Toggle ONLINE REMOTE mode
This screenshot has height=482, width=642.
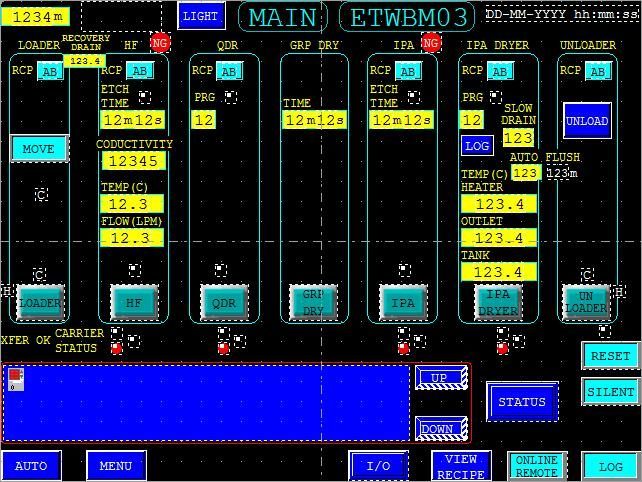tap(537, 466)
